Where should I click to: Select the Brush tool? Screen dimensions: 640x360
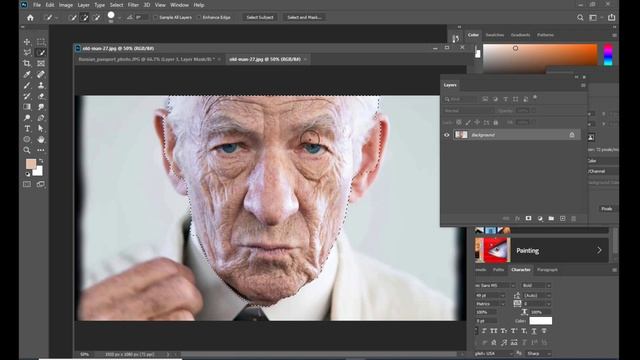pyautogui.click(x=27, y=85)
